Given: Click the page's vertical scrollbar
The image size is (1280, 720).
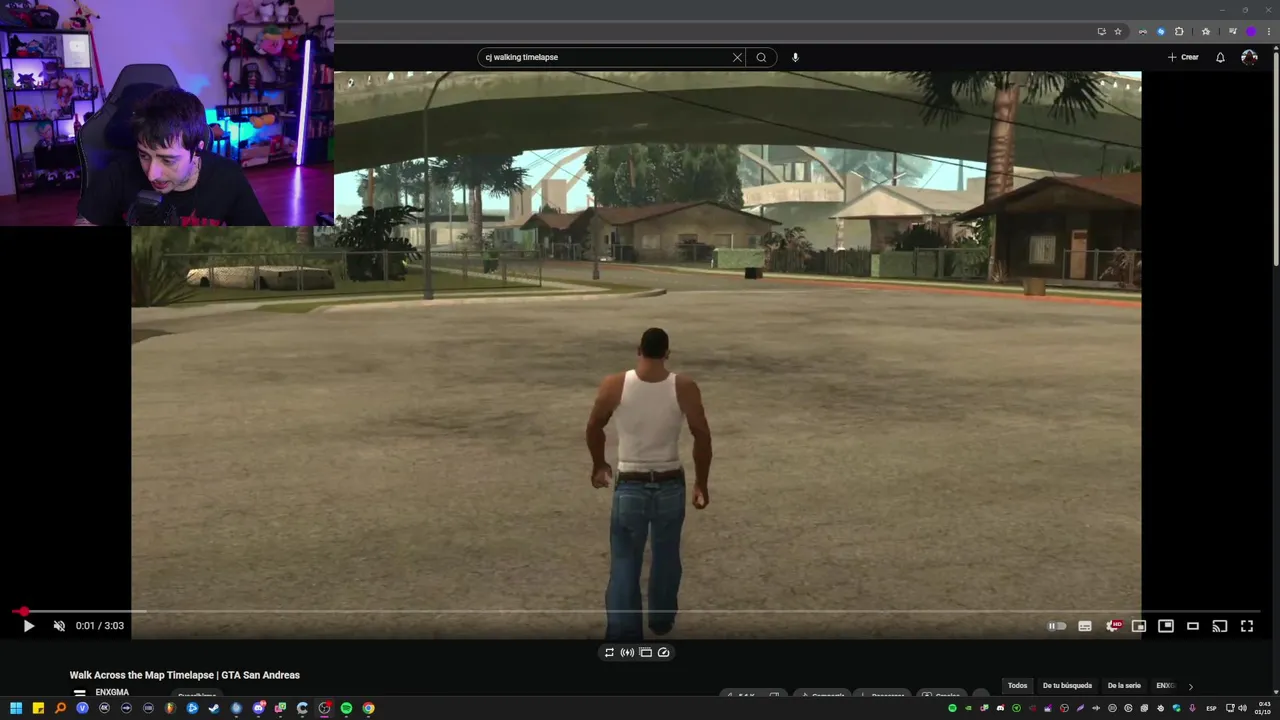Looking at the screenshot, I should pyautogui.click(x=1275, y=160).
